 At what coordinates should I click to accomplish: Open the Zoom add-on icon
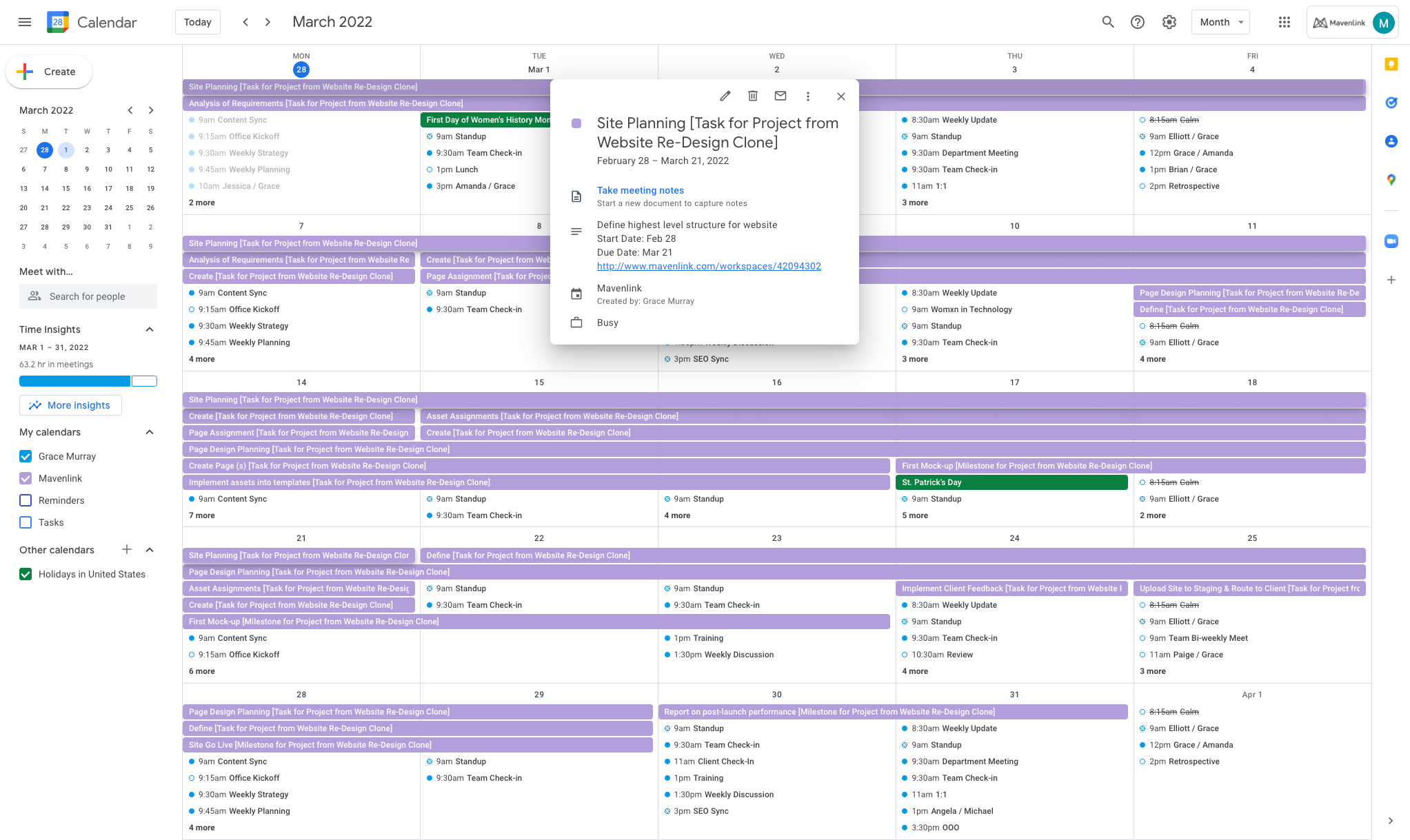click(1391, 241)
